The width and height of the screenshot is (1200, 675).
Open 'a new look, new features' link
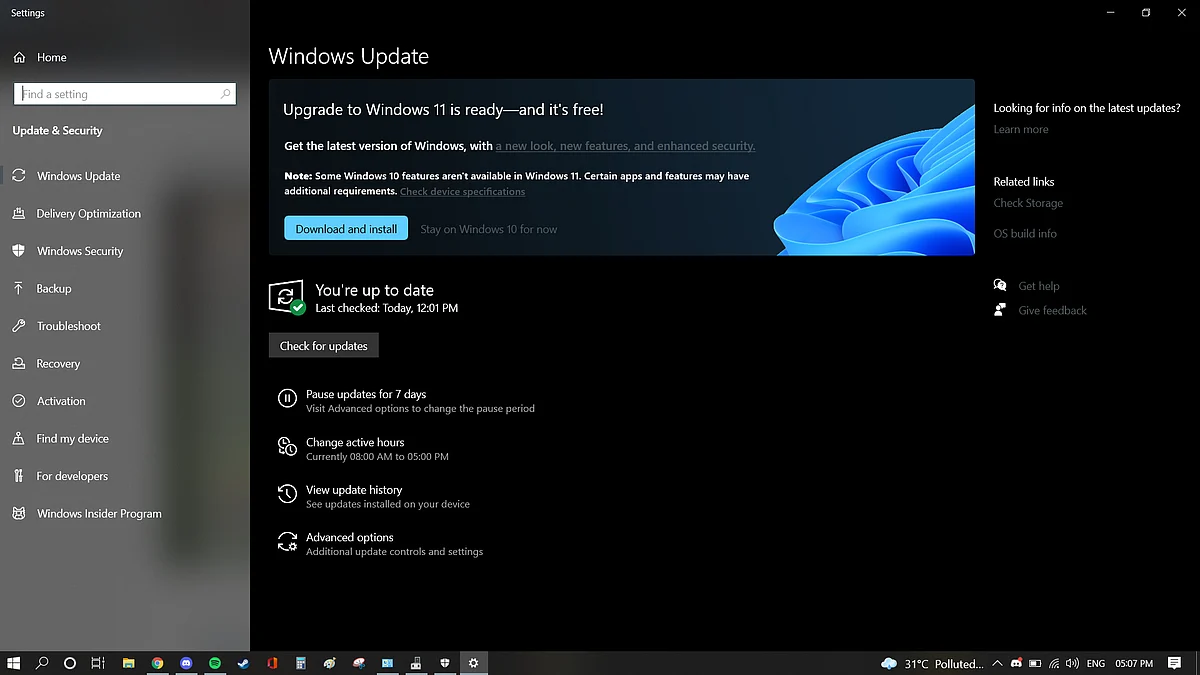point(625,146)
